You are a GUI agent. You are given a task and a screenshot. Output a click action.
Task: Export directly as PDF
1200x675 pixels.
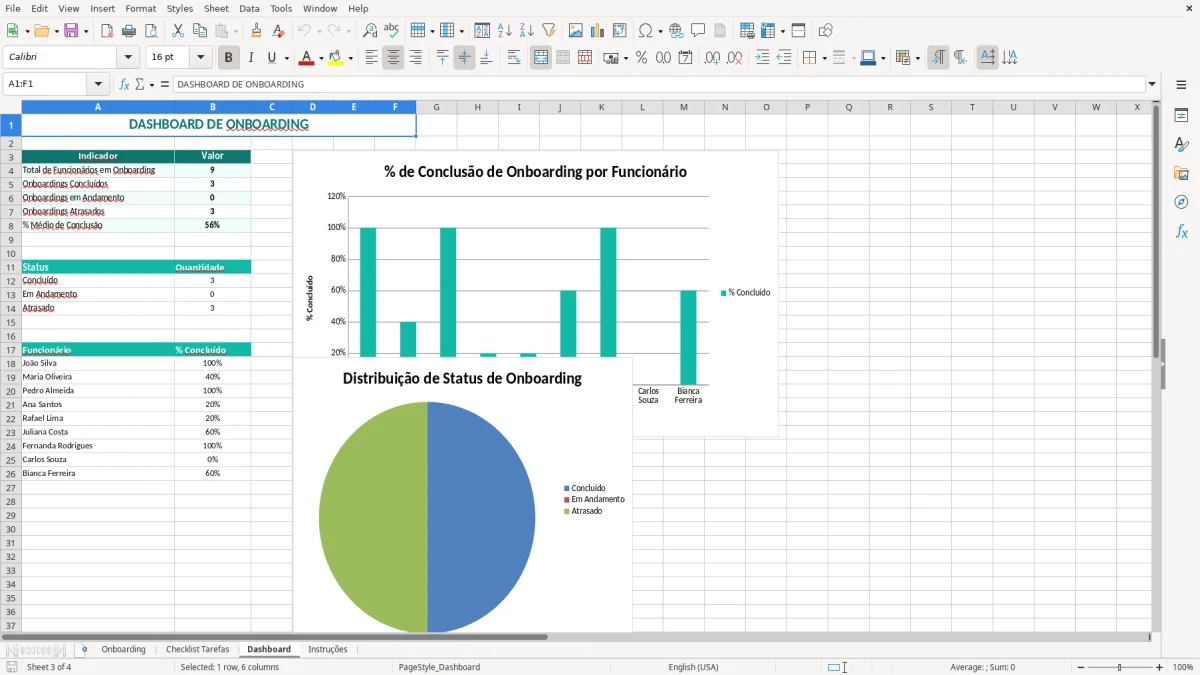tap(107, 31)
